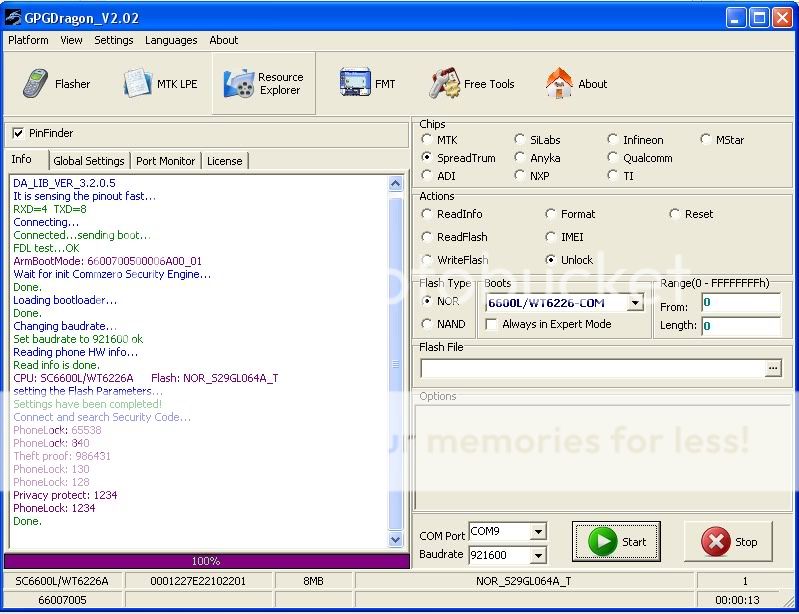
Task: Select the MStar chip radio
Action: (x=706, y=139)
